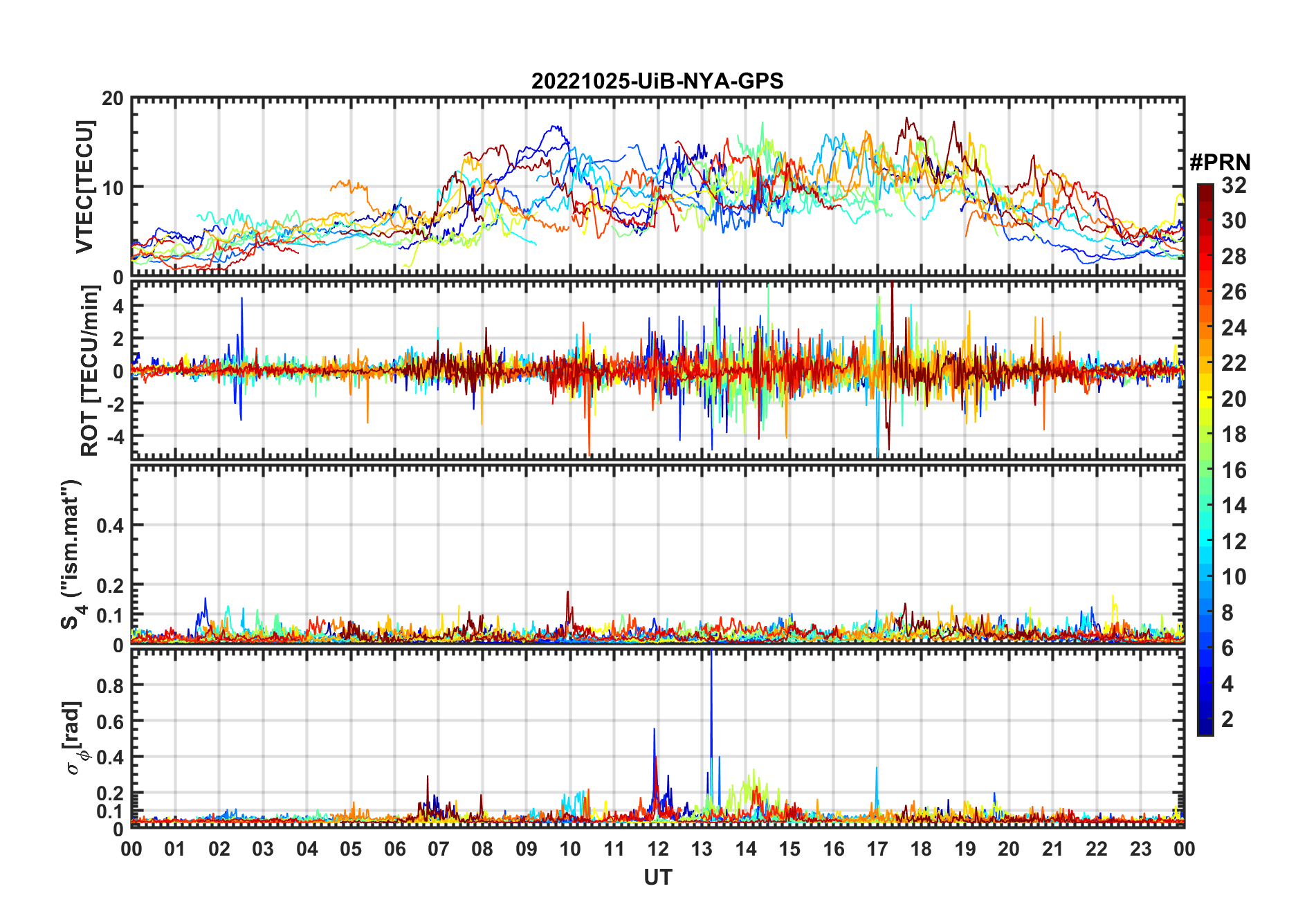Click colorbar tick label 10
The width and height of the screenshot is (1316, 920).
click(1234, 577)
